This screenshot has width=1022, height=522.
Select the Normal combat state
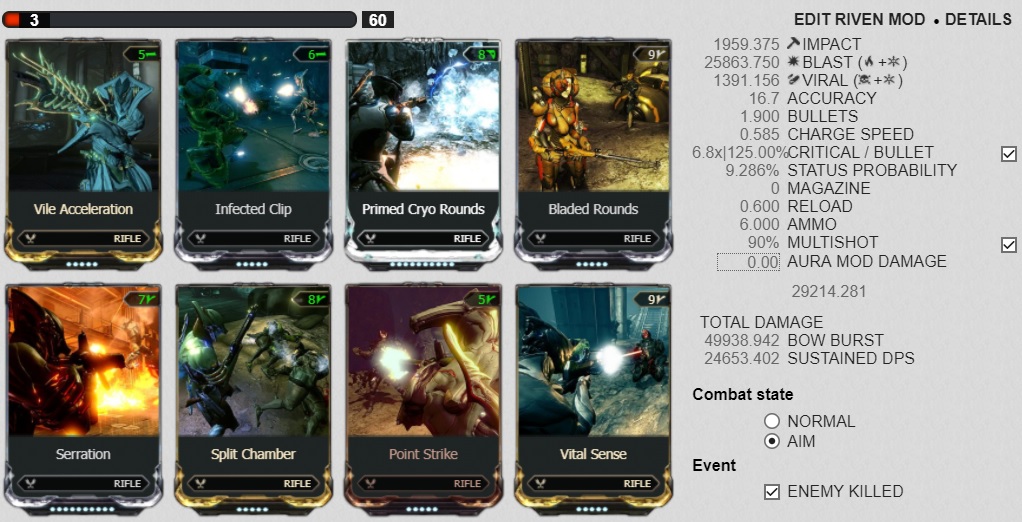772,421
